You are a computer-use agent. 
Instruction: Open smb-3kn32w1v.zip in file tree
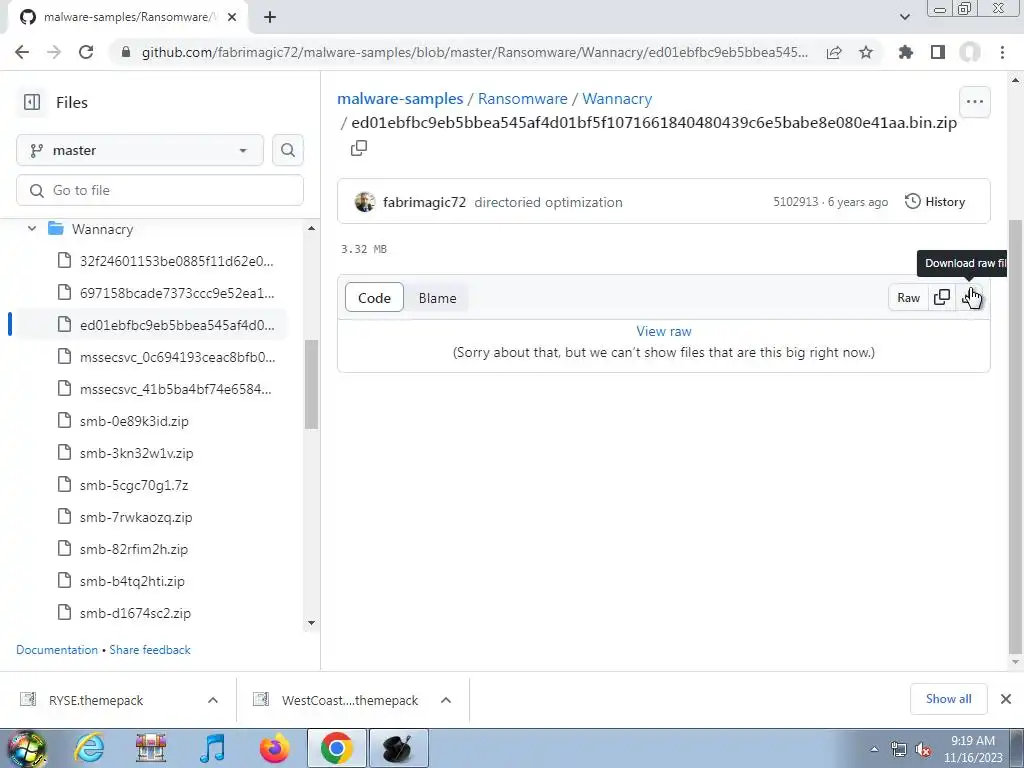pos(136,453)
